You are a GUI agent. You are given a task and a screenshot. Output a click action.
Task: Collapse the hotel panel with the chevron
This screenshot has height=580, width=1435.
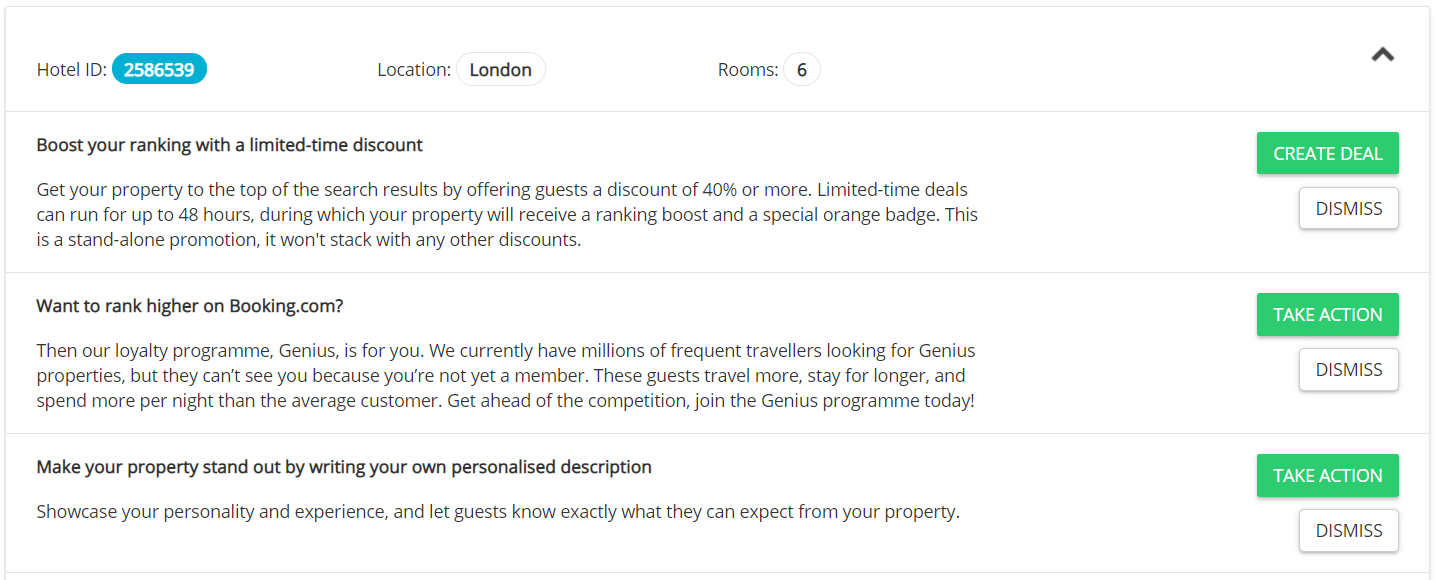[1382, 55]
